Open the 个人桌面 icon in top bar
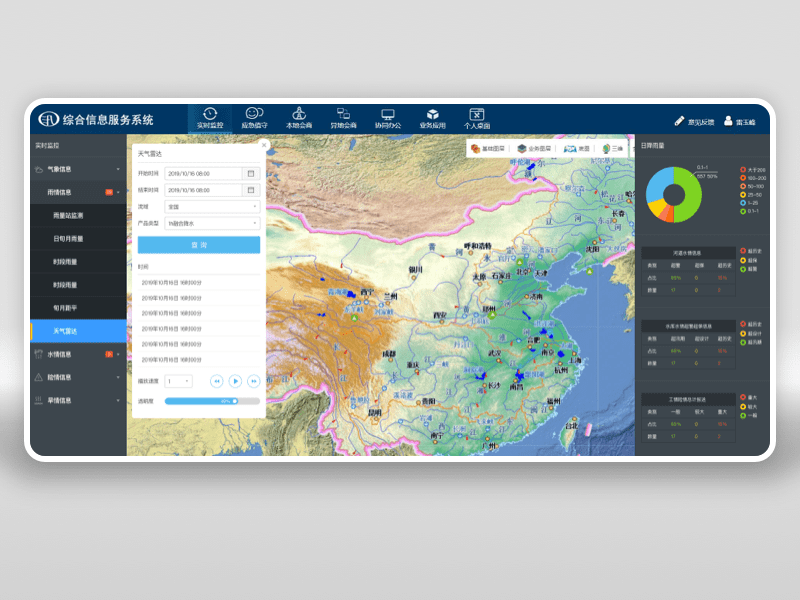 (x=477, y=114)
